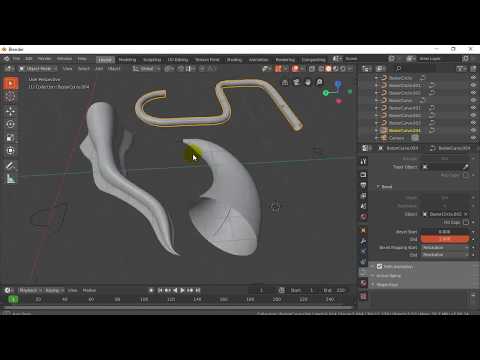This screenshot has width=480, height=360.
Task: Click the Bevel End value slider
Action: click(x=444, y=239)
